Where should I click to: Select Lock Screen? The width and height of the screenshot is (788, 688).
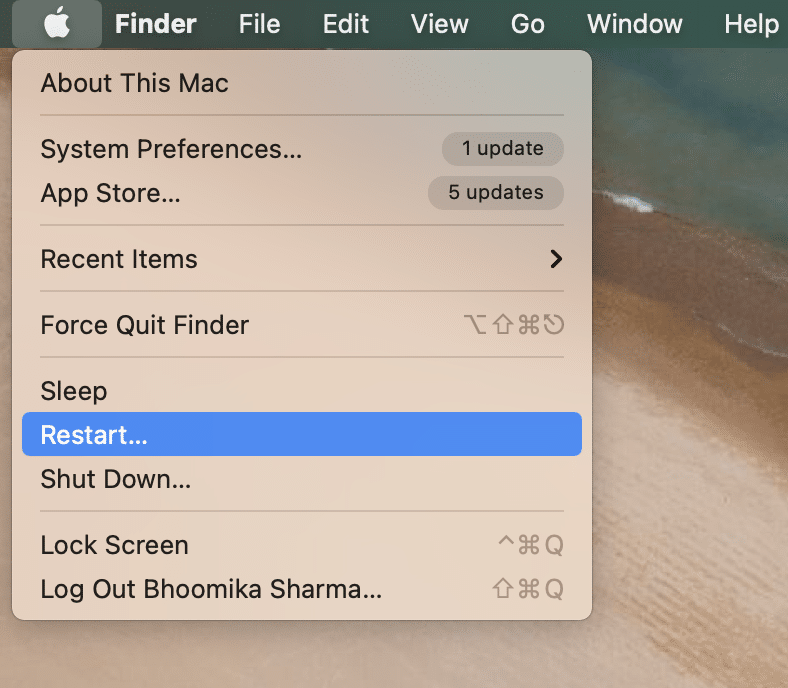pyautogui.click(x=114, y=545)
